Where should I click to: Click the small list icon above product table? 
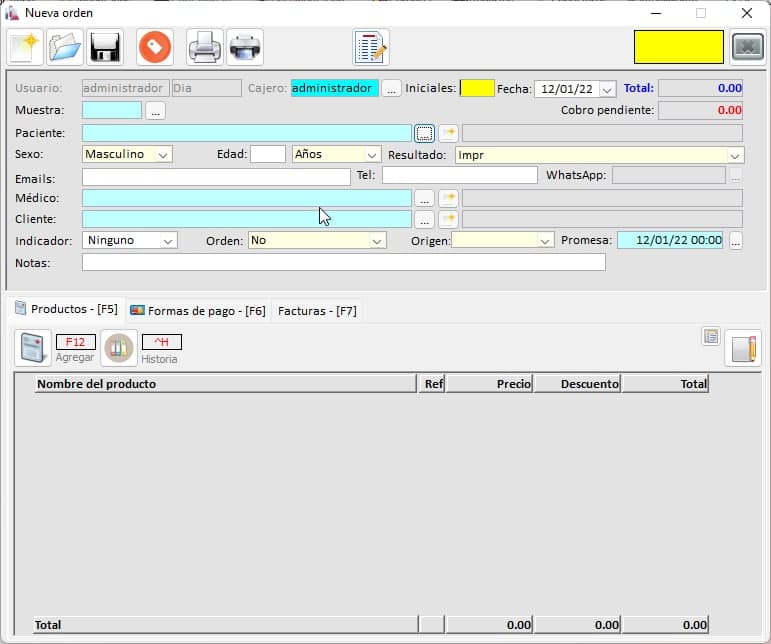click(711, 337)
